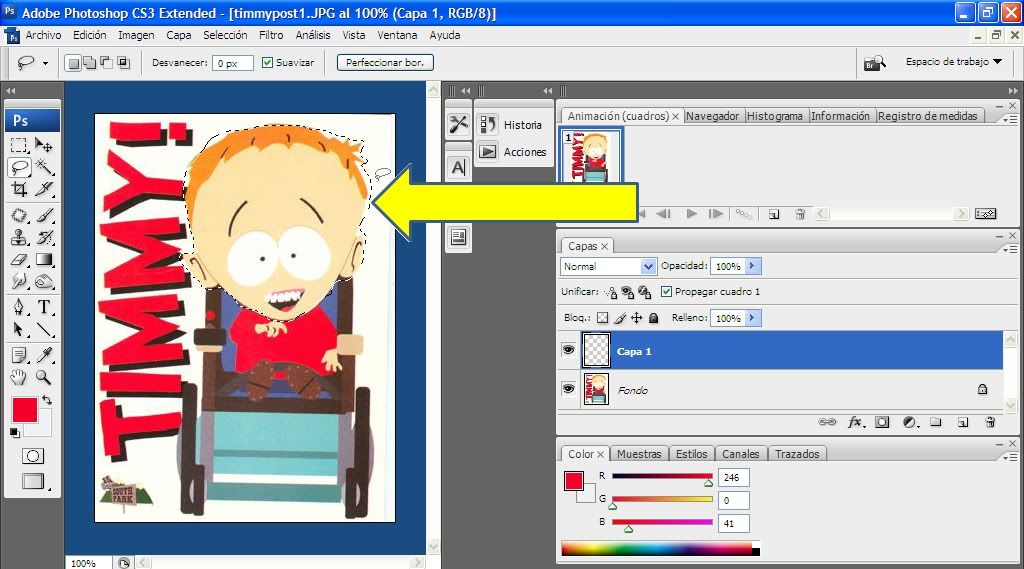Add layer style with fx icon
Viewport: 1024px width, 569px height.
856,422
